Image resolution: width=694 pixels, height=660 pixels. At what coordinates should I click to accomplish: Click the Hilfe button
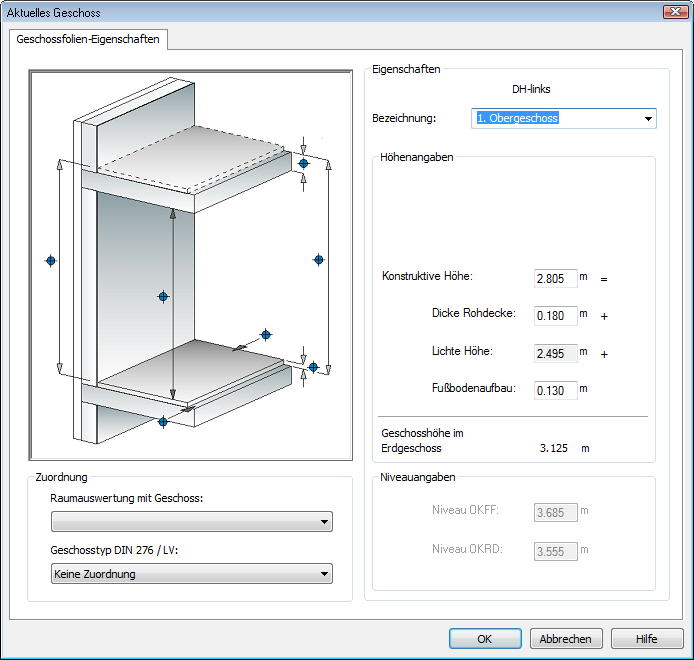click(647, 639)
